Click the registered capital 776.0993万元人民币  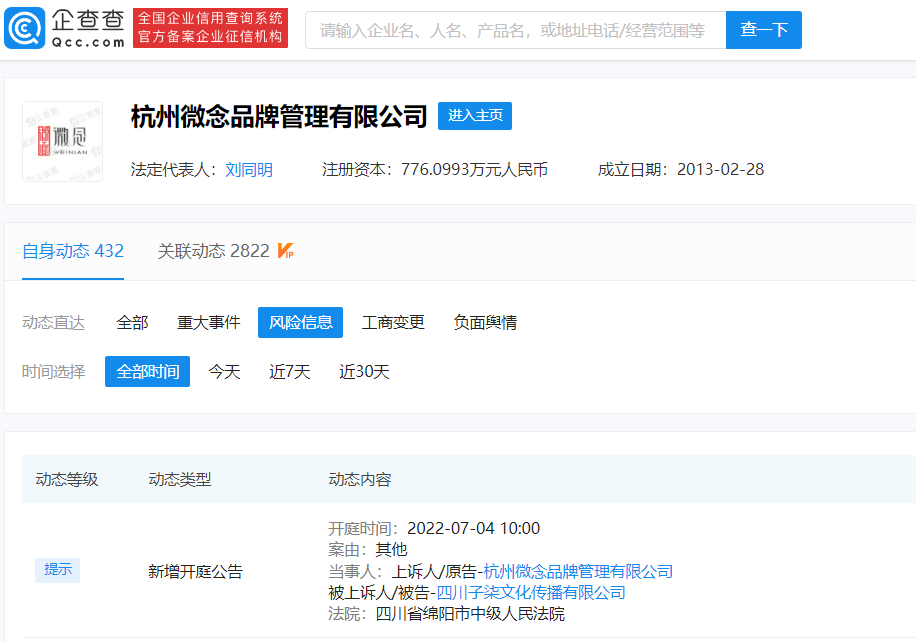coord(474,169)
